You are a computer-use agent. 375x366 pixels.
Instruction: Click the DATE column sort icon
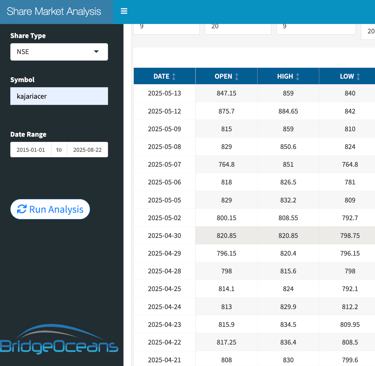174,77
